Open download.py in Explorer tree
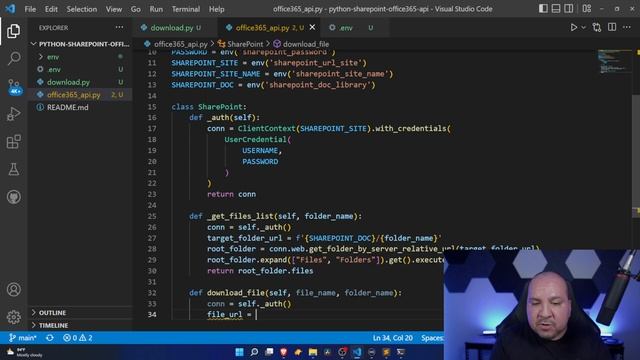640x360 pixels. (80, 82)
